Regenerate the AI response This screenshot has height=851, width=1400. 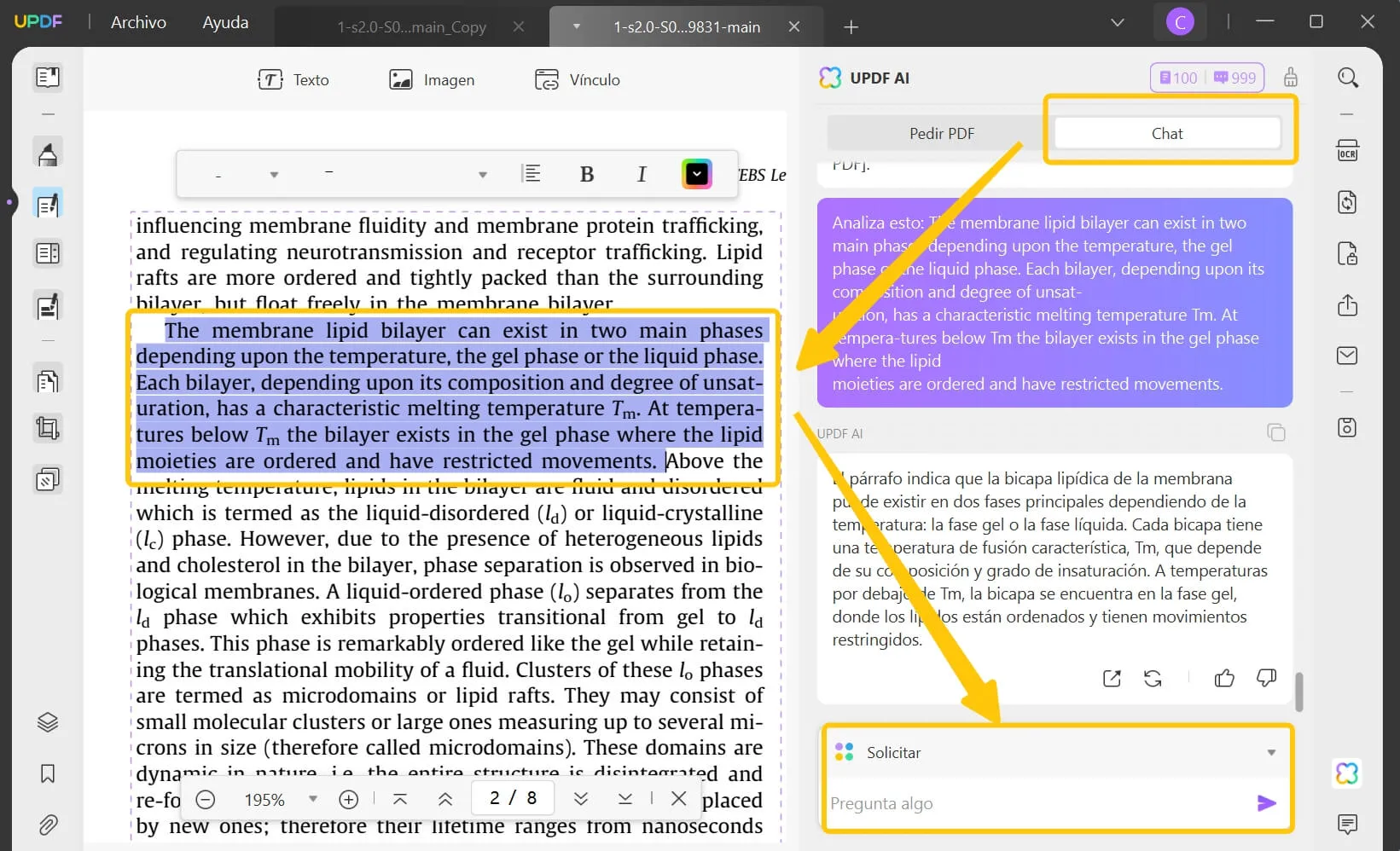[1153, 679]
